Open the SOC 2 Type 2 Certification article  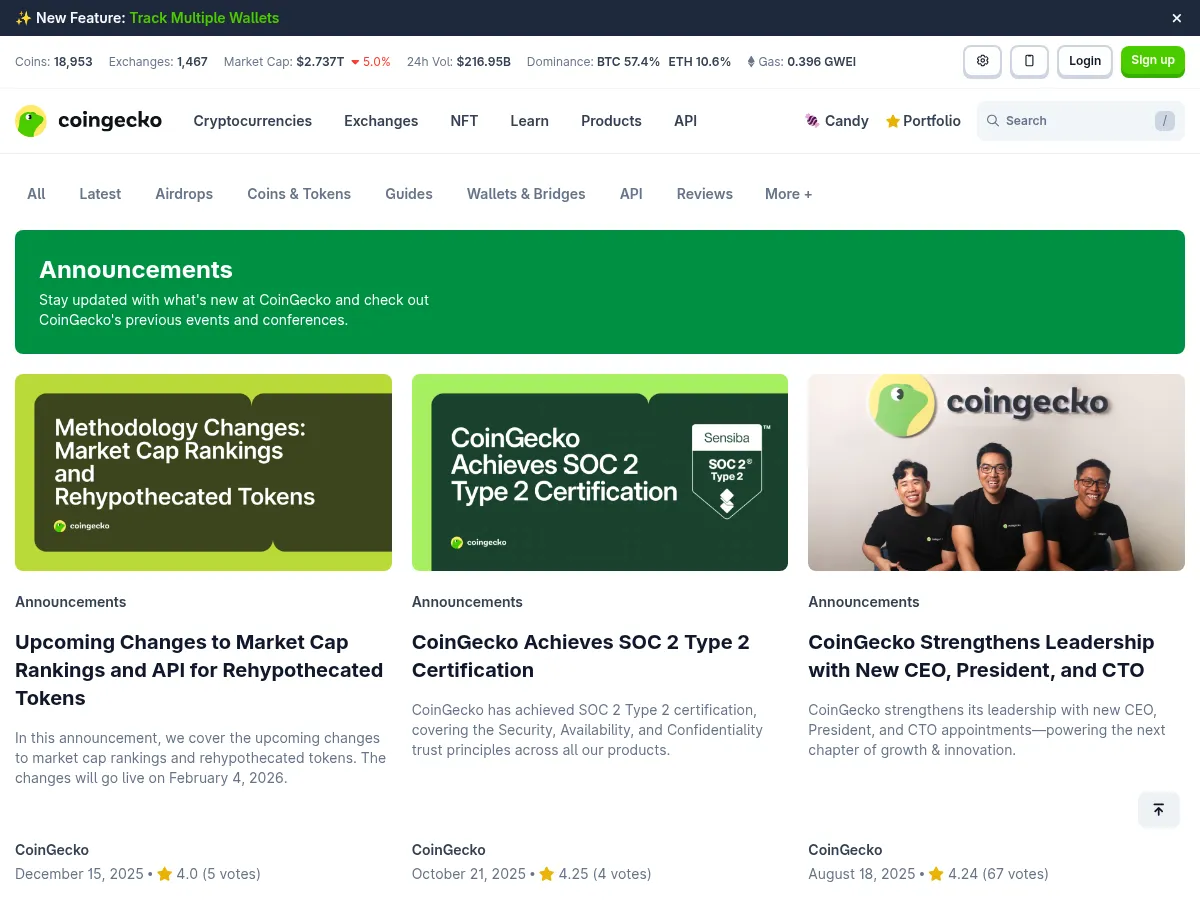pos(580,656)
